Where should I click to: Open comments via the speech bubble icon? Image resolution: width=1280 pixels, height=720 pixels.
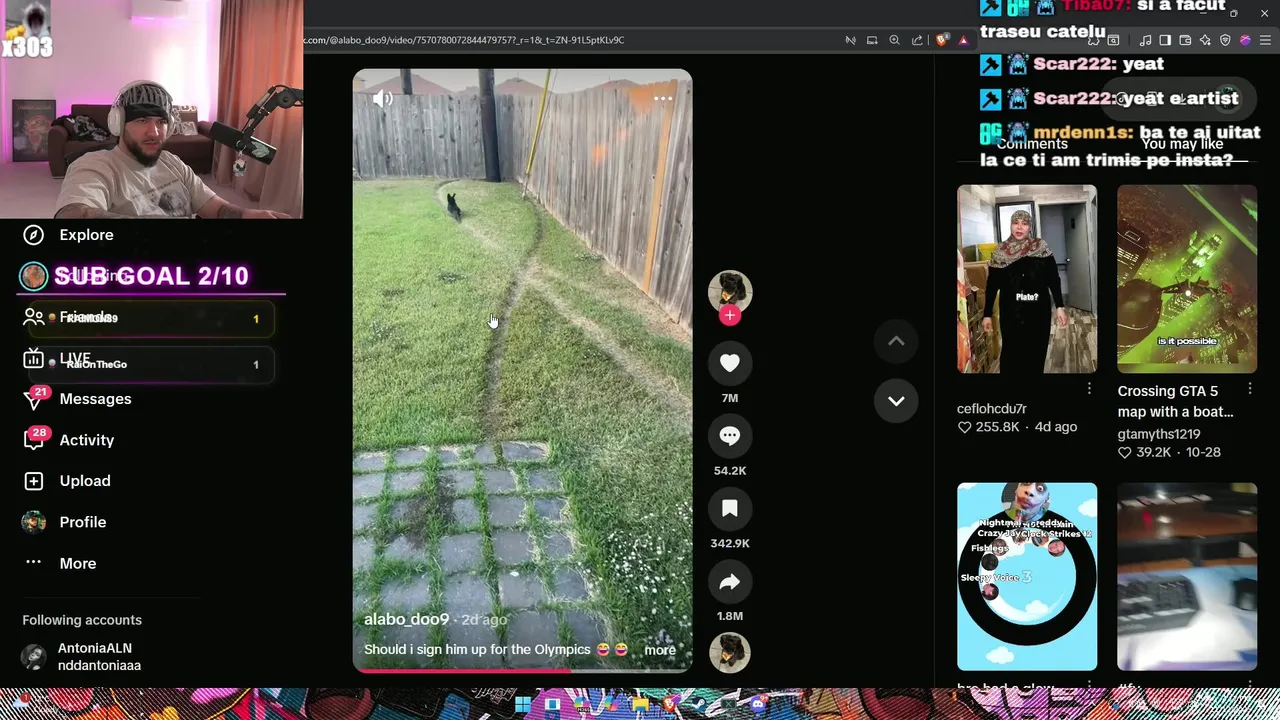point(730,436)
